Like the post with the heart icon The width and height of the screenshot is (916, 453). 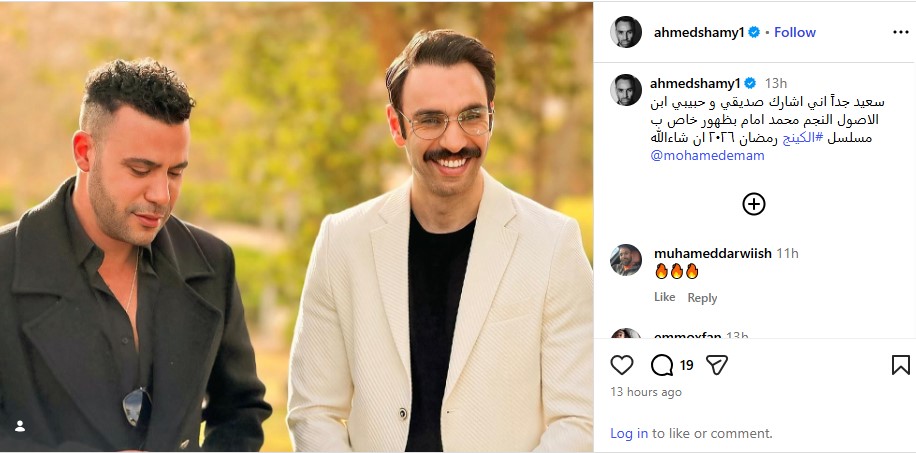point(622,365)
